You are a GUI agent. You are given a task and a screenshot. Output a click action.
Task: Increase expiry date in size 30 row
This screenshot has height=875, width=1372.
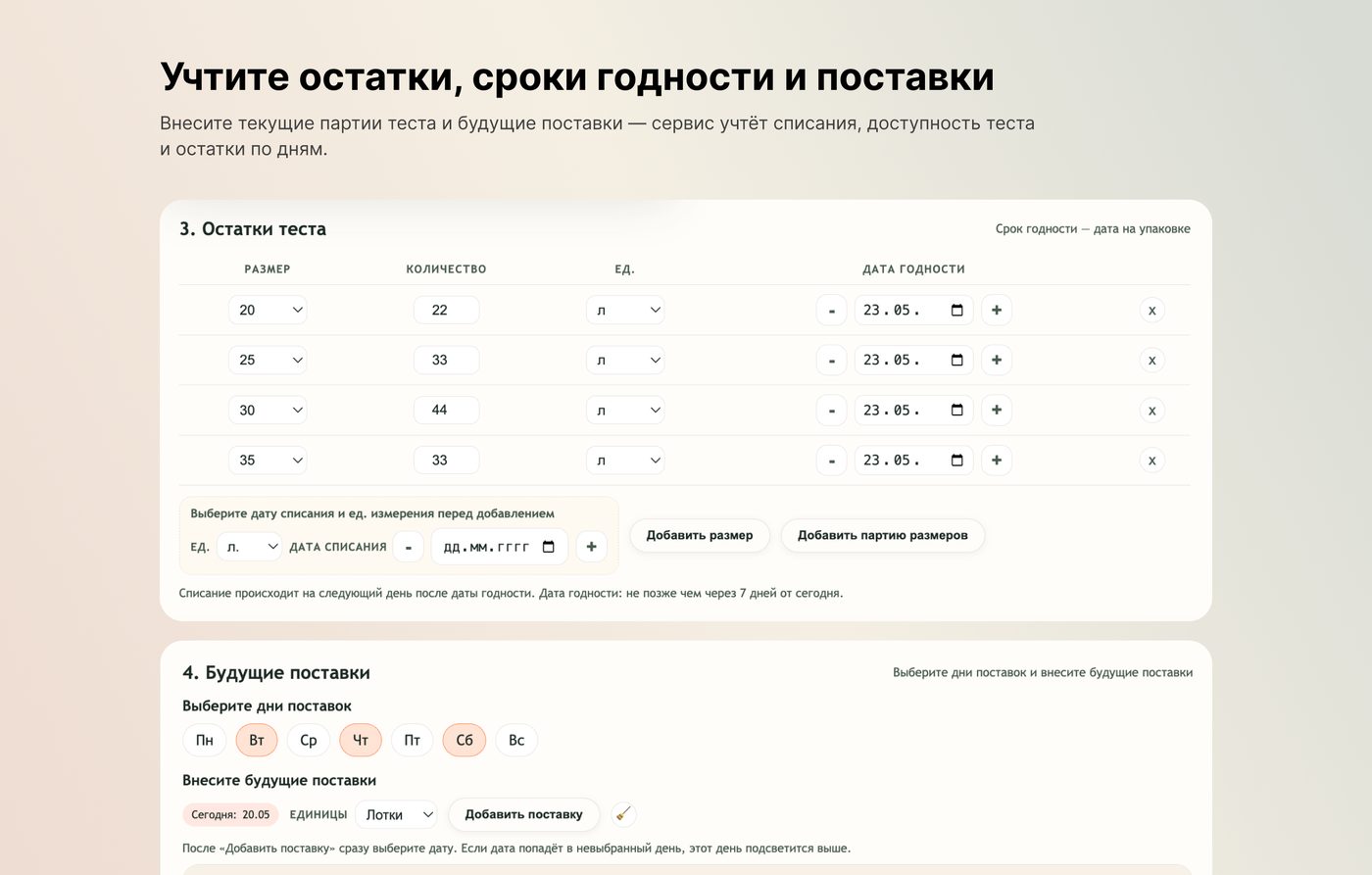(x=997, y=411)
